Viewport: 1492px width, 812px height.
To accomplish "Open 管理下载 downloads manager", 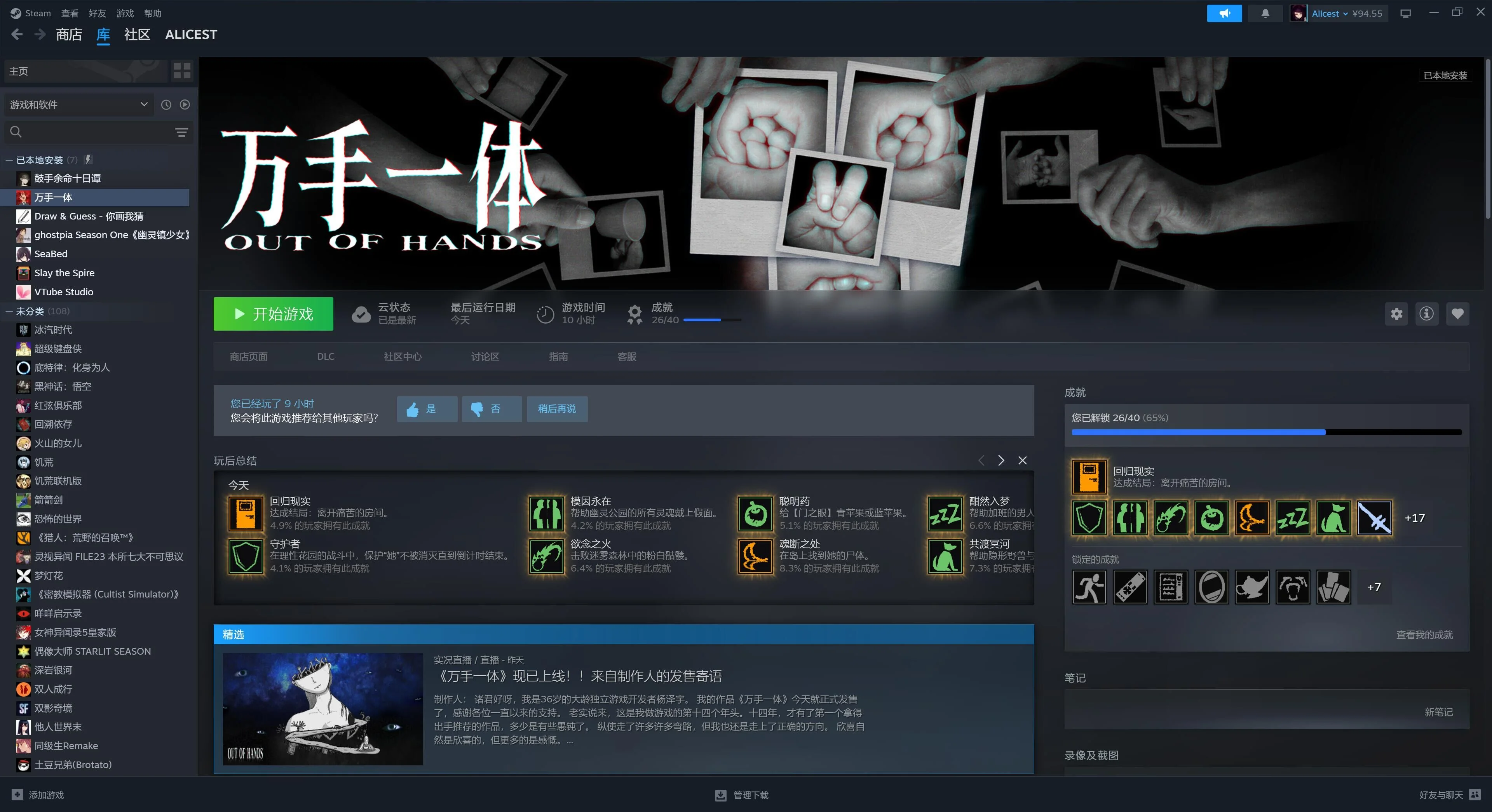I will click(x=742, y=795).
